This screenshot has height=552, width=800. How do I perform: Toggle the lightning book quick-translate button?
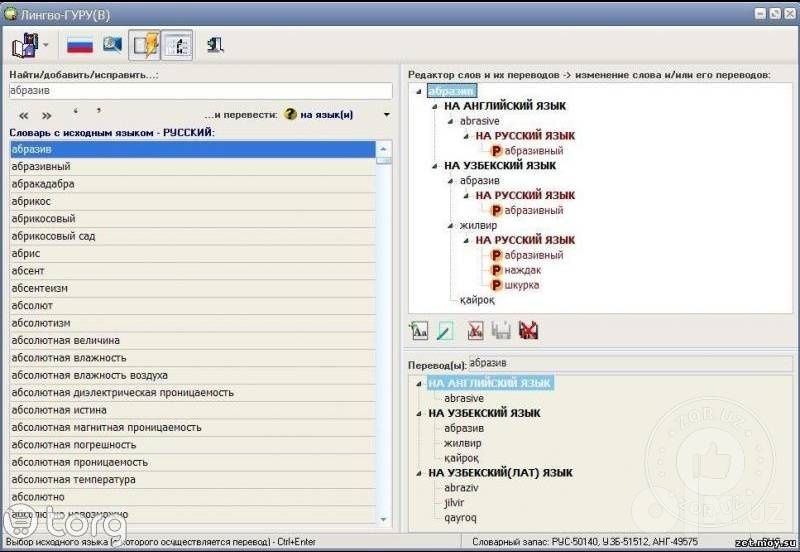(x=145, y=45)
